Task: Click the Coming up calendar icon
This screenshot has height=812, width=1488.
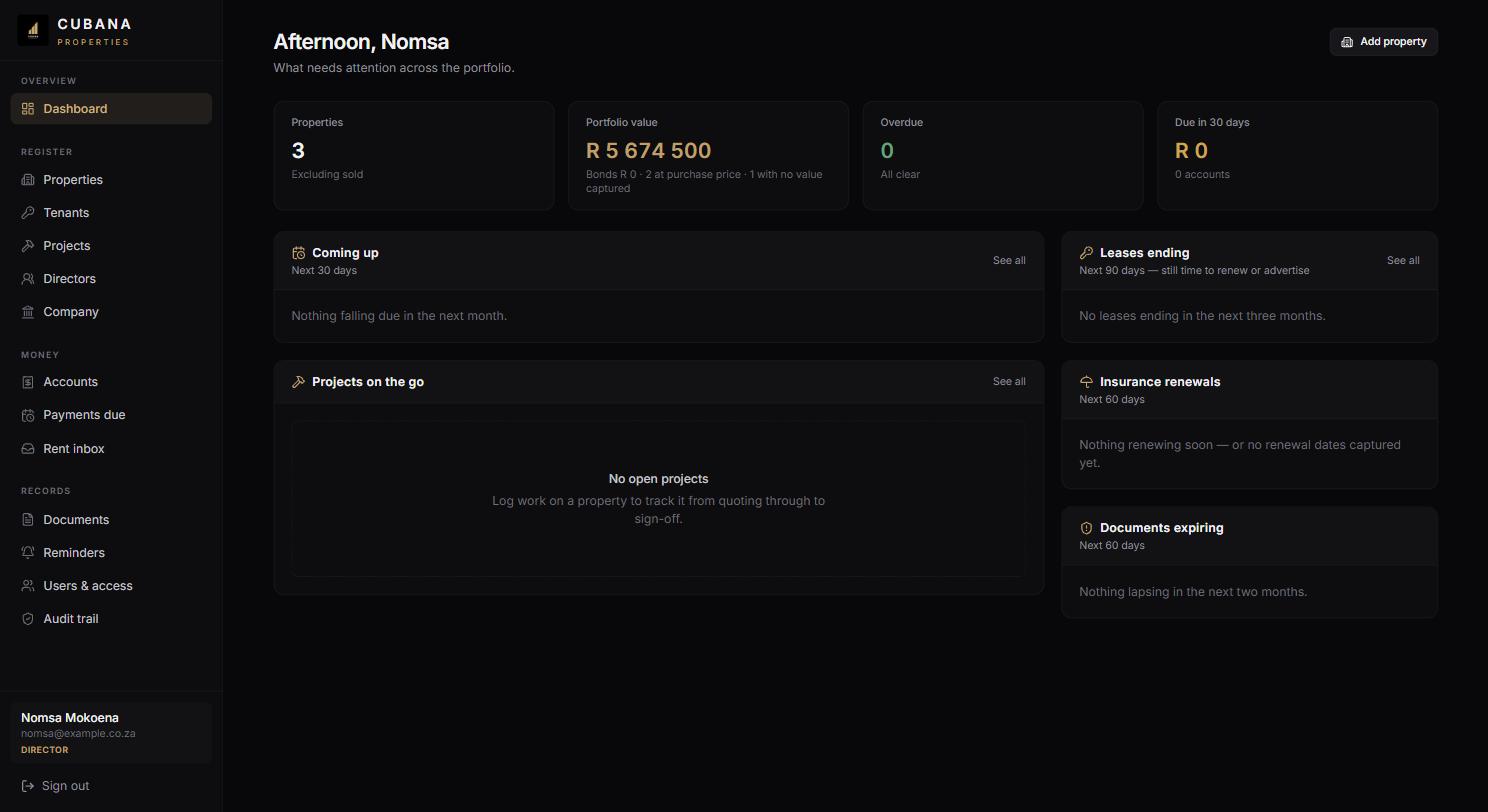Action: click(298, 253)
